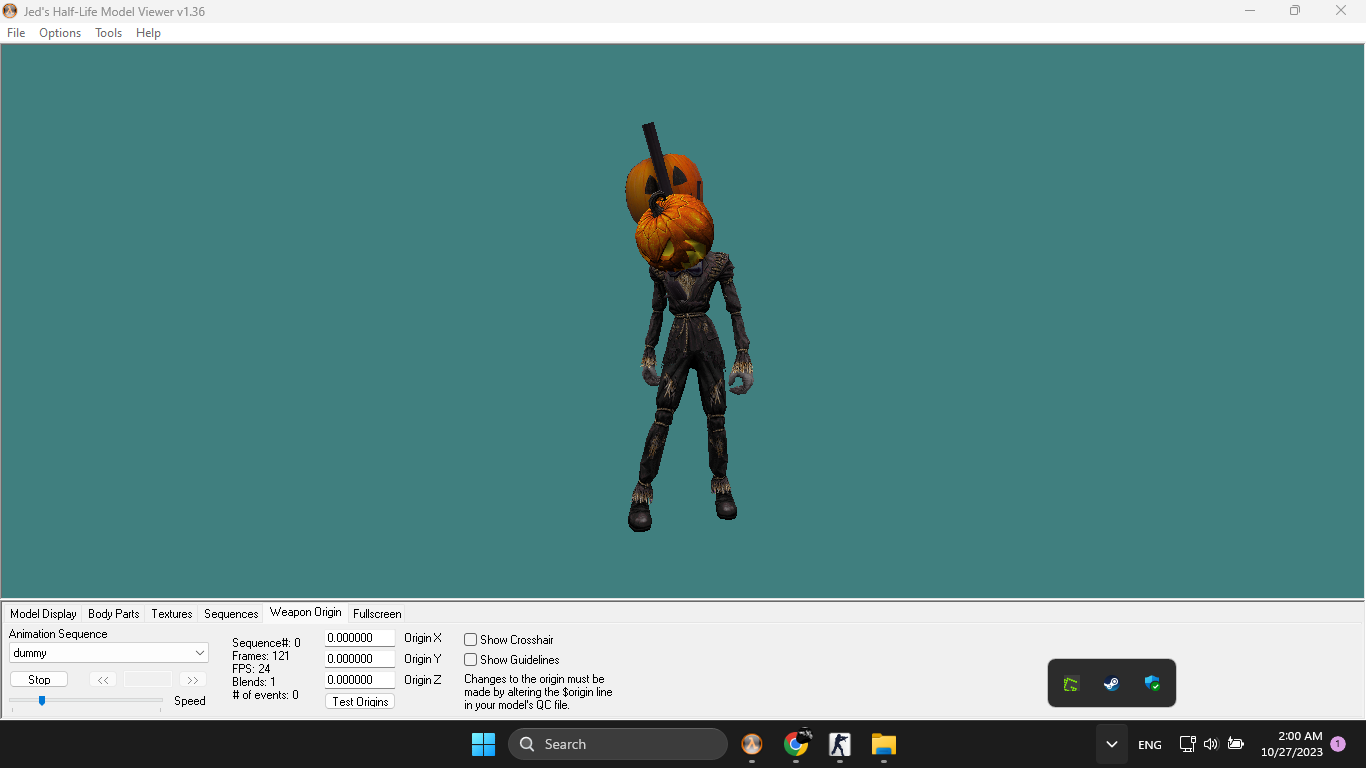Click the animation Speed slider handle

click(x=42, y=701)
